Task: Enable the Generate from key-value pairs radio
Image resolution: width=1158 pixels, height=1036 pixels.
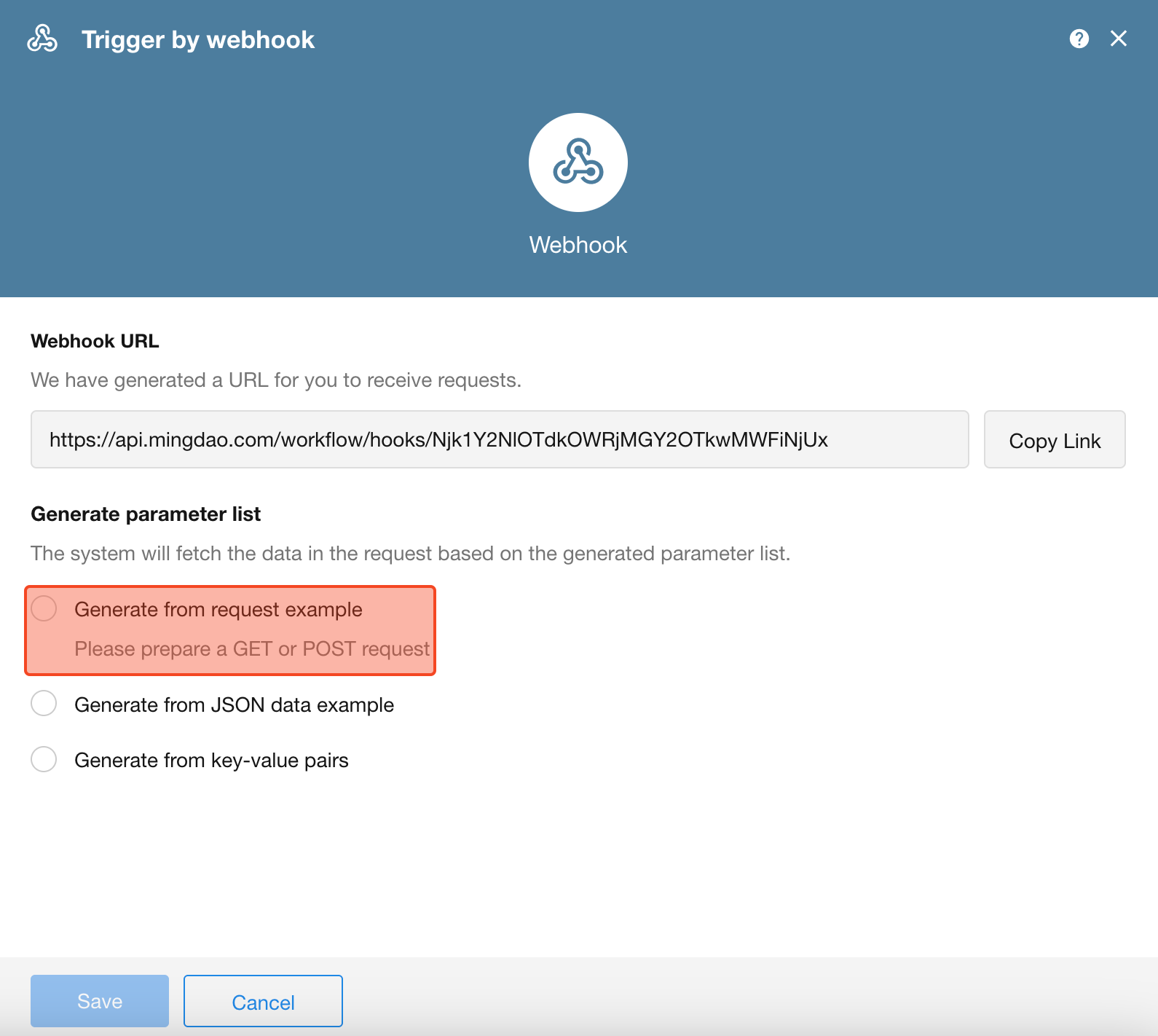Action: coord(44,759)
